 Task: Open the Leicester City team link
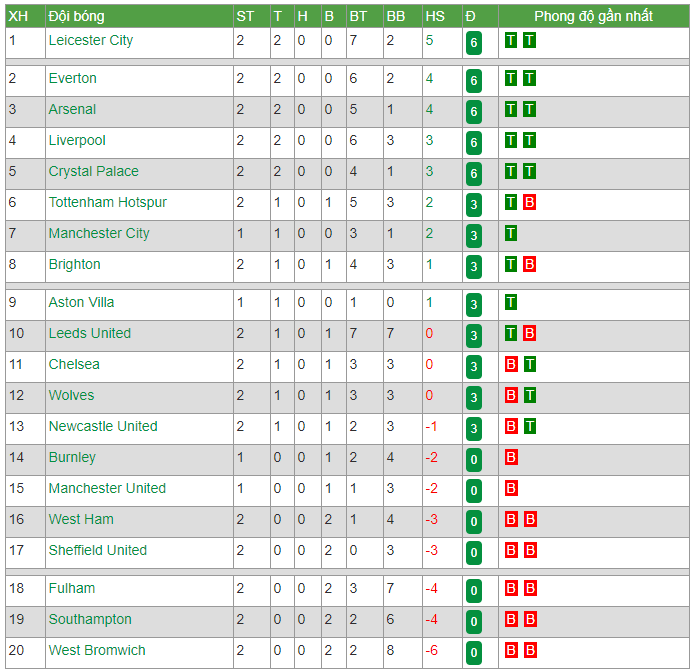tap(90, 41)
